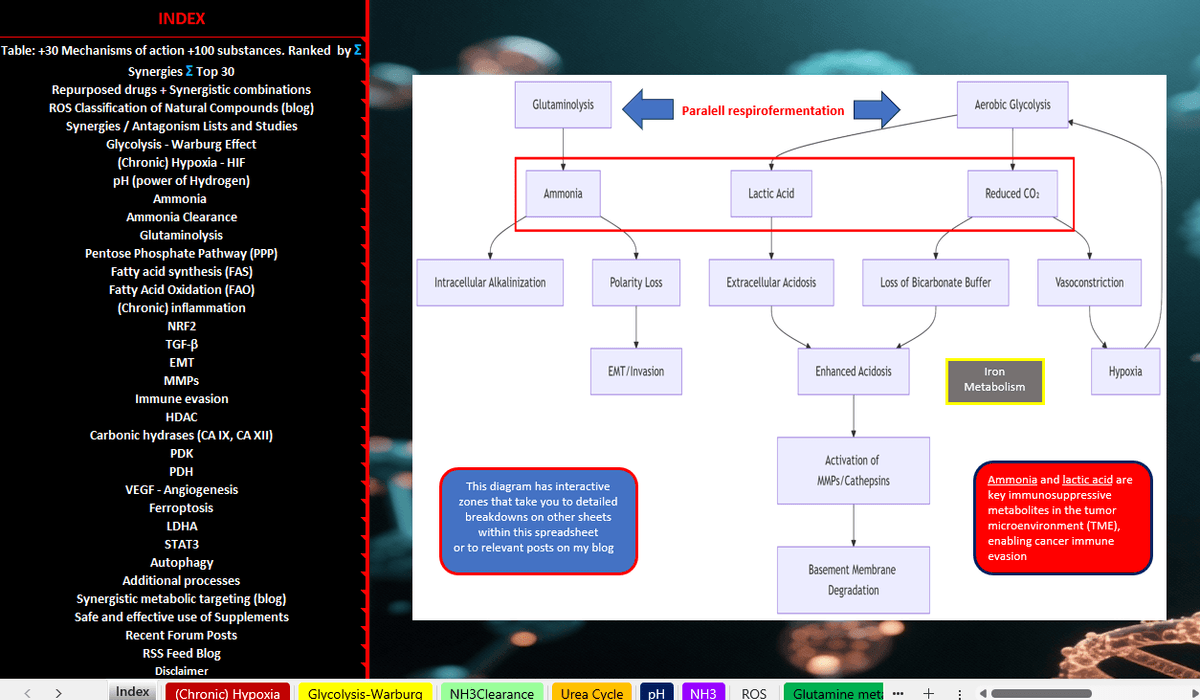Open the Ferroptosis index link

(181, 508)
